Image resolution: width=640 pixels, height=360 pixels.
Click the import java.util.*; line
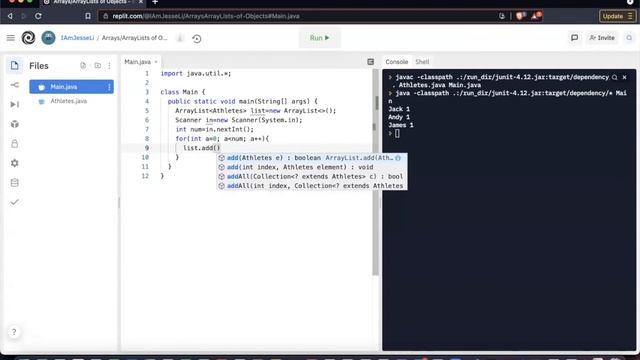tap(196, 73)
